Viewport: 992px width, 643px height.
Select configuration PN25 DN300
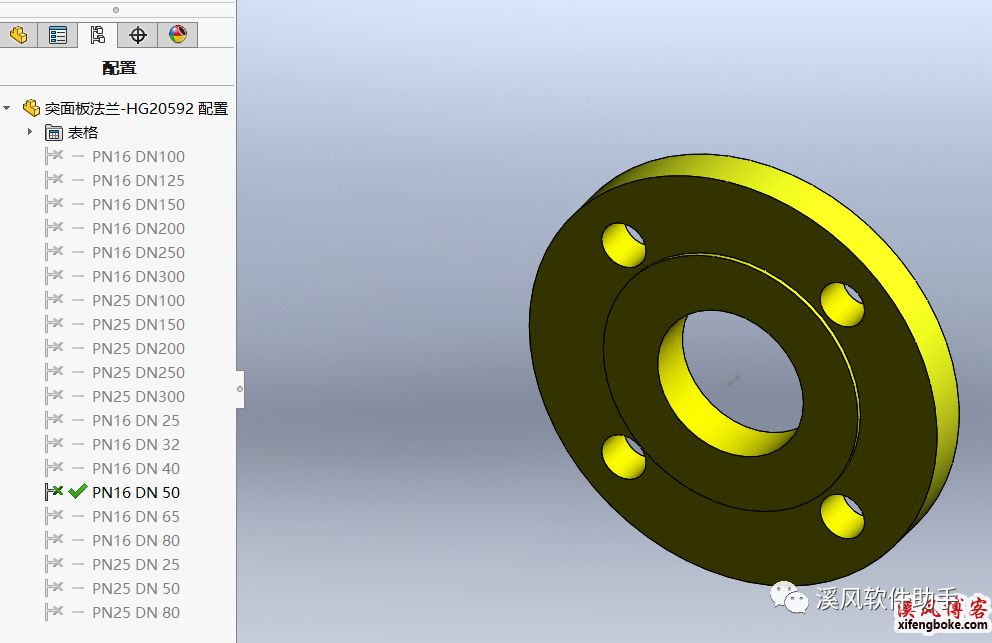pos(139,397)
